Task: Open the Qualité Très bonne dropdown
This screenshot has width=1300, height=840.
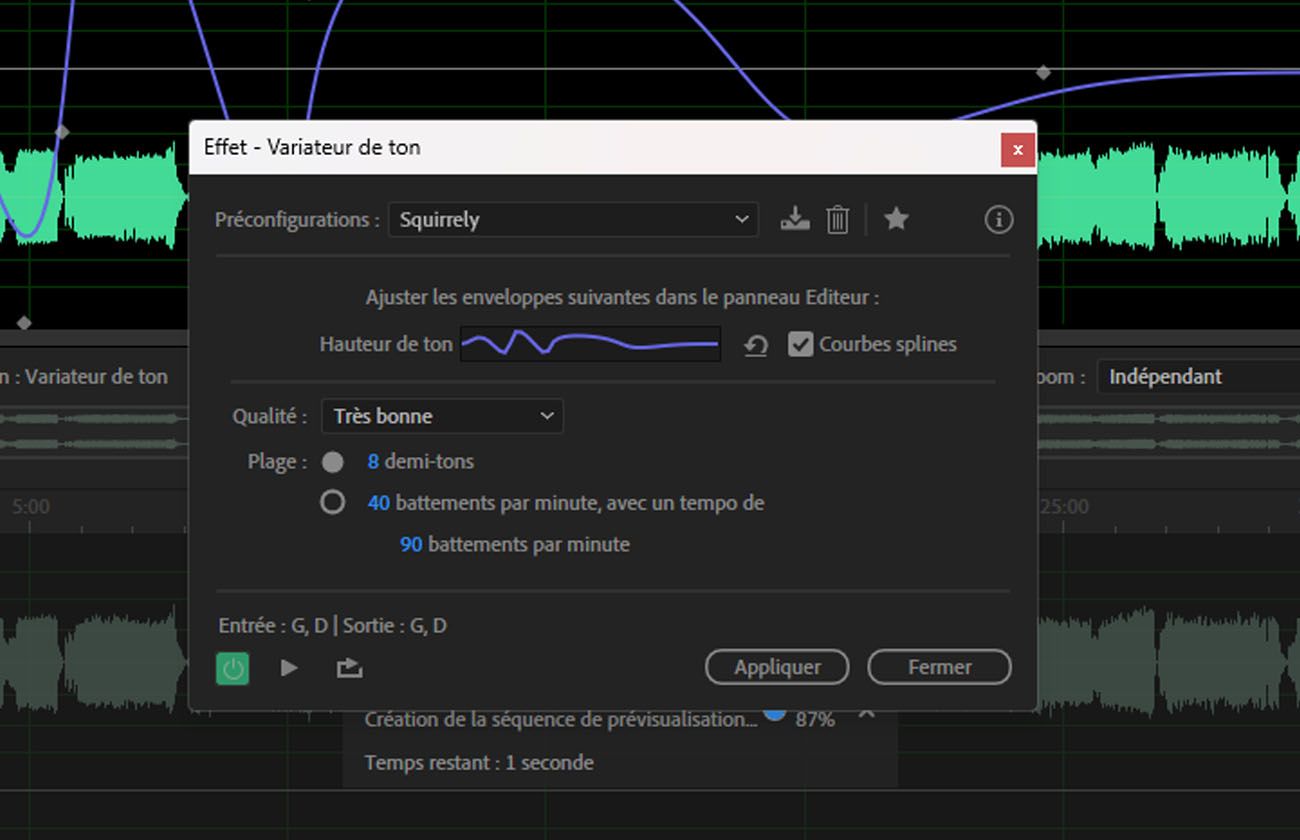Action: [x=442, y=416]
